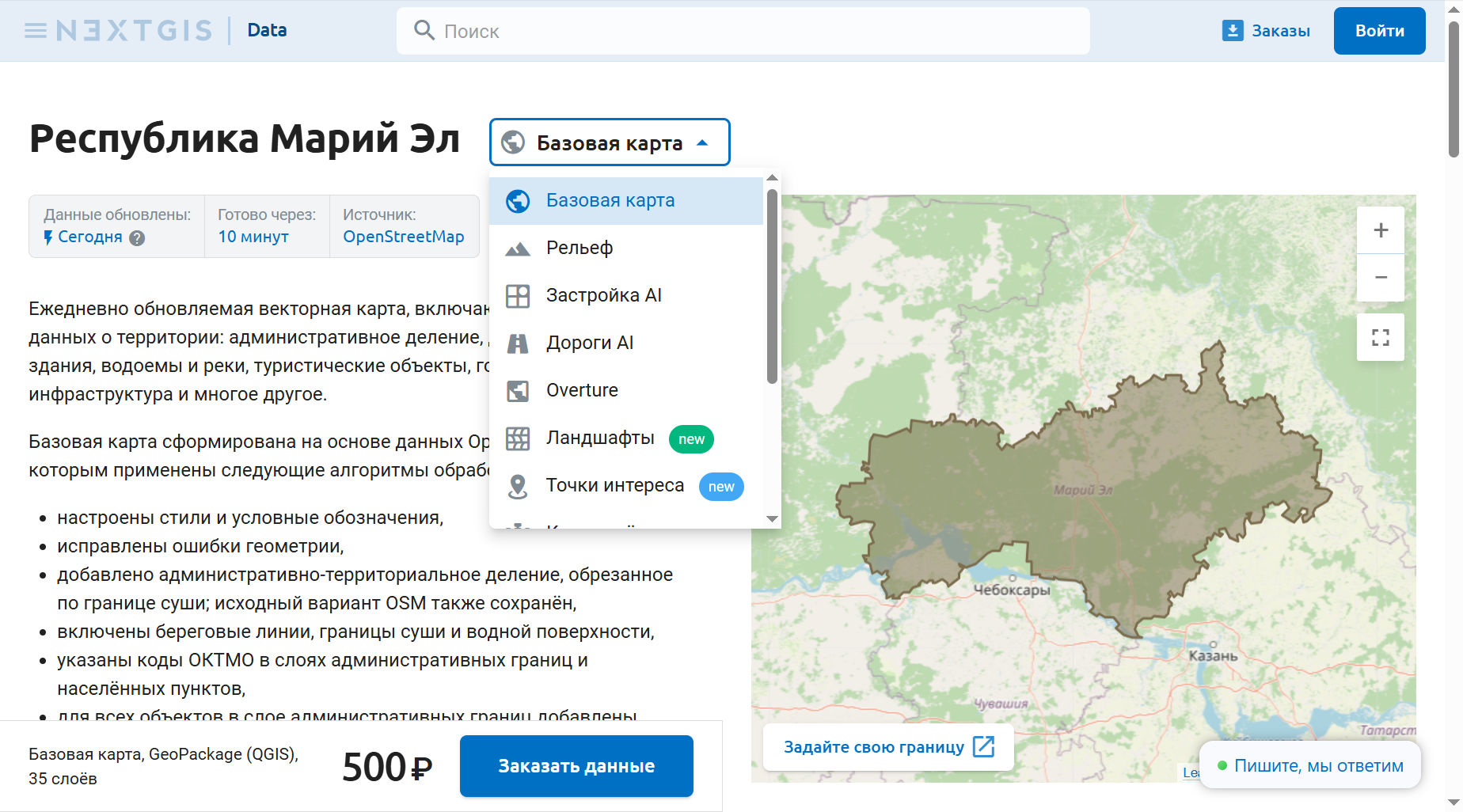Viewport: 1463px width, 812px height.
Task: Focus the Поиск search field
Action: coord(743,31)
